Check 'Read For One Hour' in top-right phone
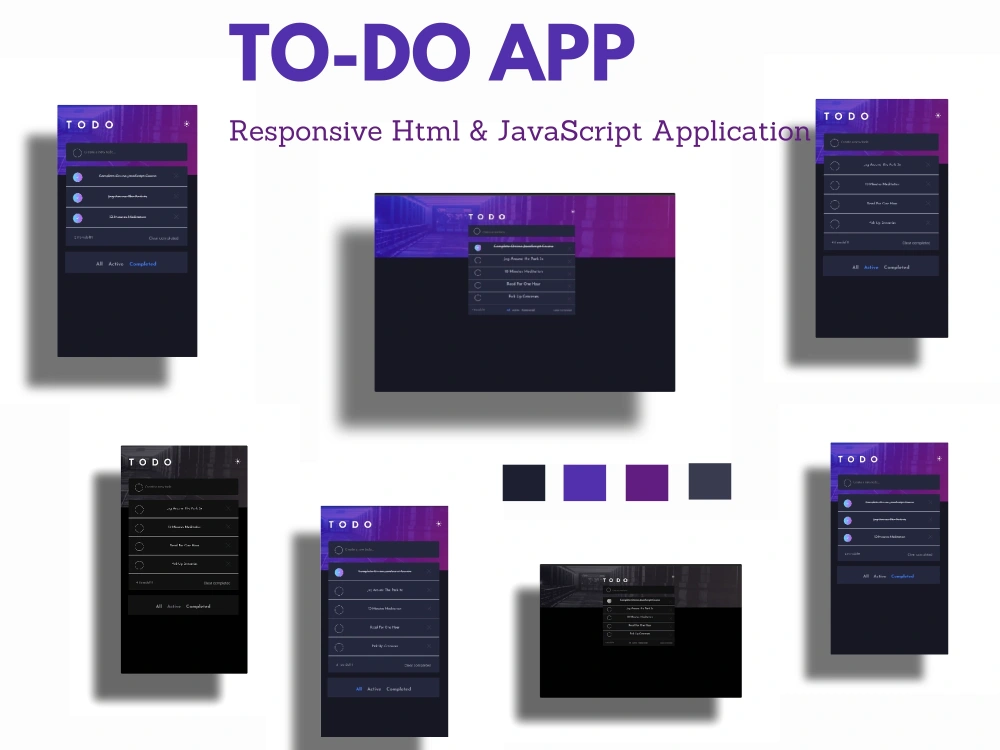 tap(835, 204)
